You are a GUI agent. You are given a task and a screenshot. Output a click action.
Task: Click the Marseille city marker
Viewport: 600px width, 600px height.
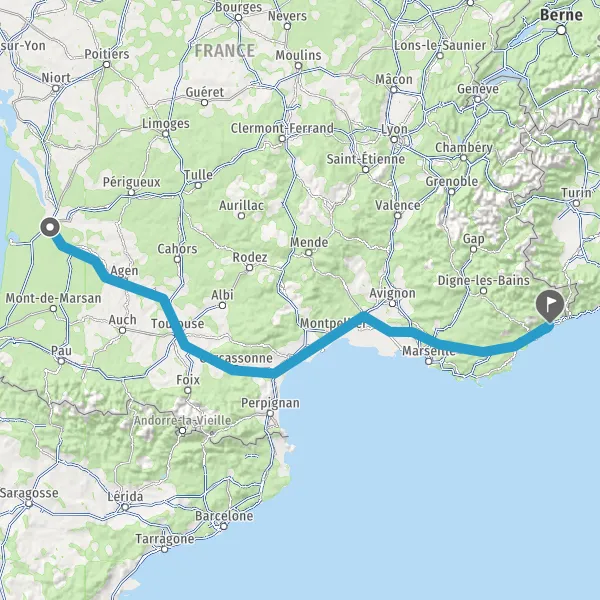tap(429, 361)
